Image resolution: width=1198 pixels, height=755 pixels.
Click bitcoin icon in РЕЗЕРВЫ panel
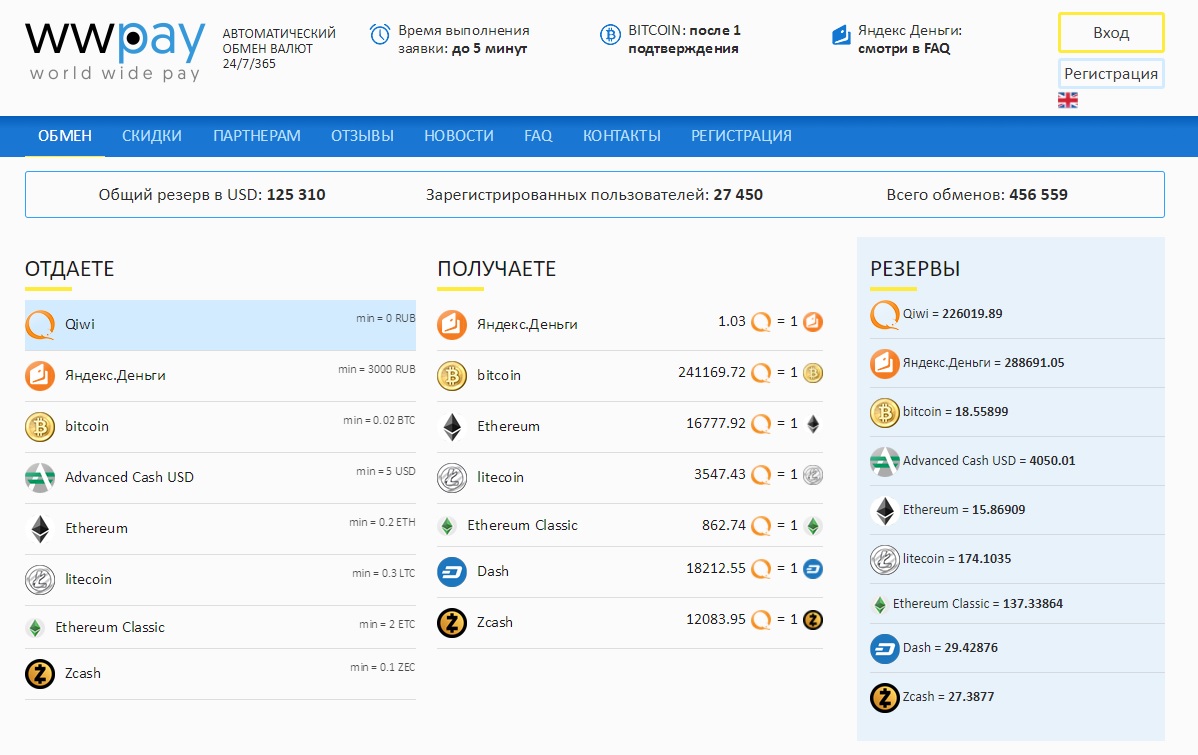pos(885,413)
